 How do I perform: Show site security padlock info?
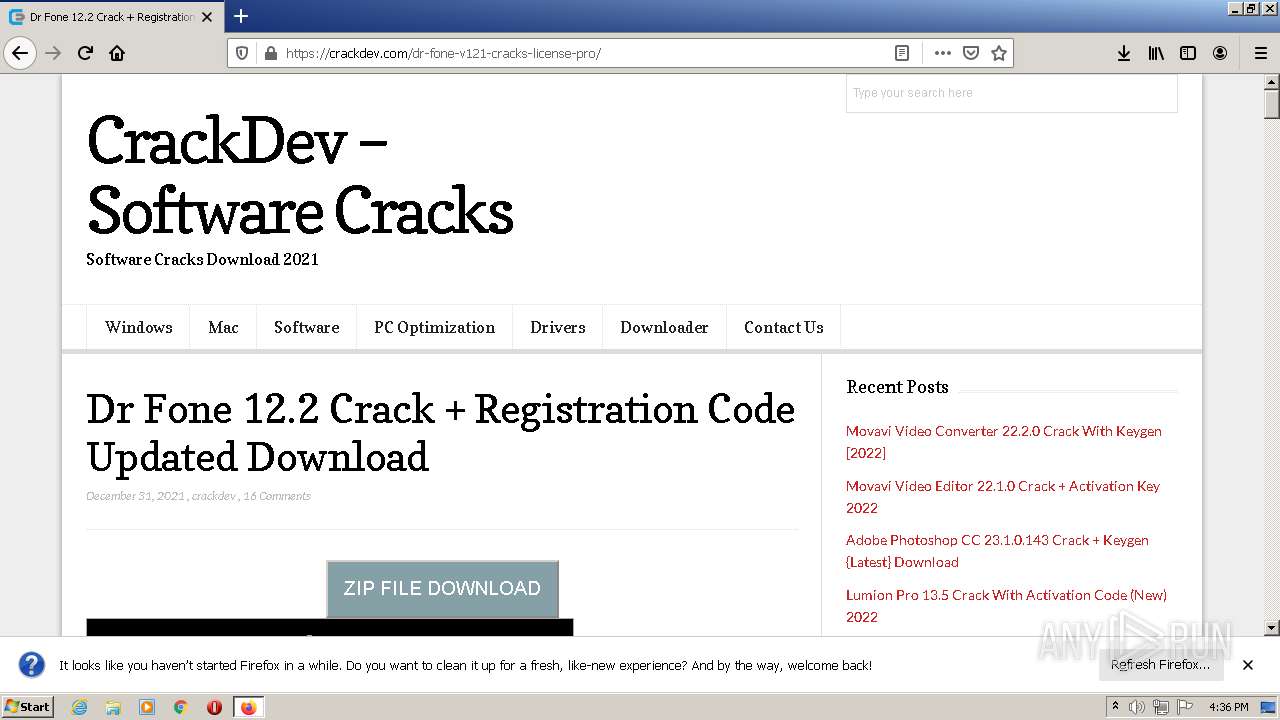269,53
